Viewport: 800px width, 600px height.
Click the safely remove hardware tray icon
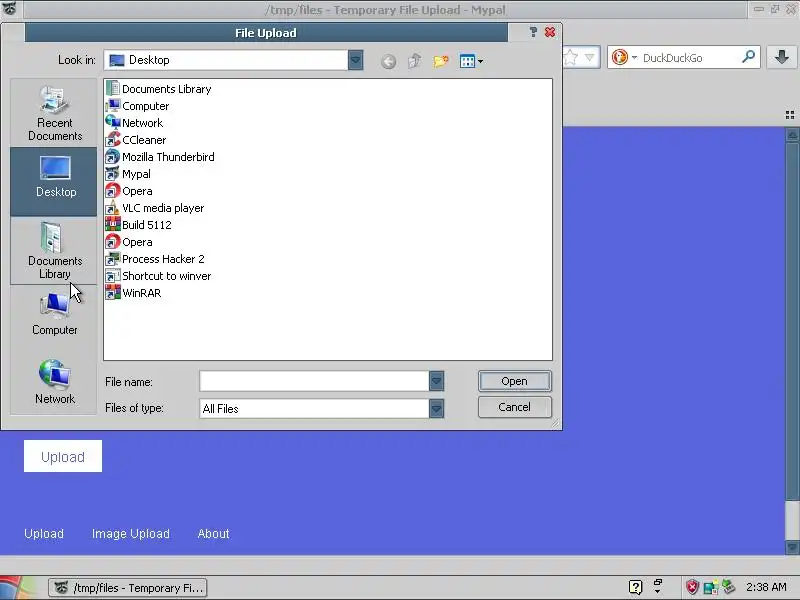point(728,587)
